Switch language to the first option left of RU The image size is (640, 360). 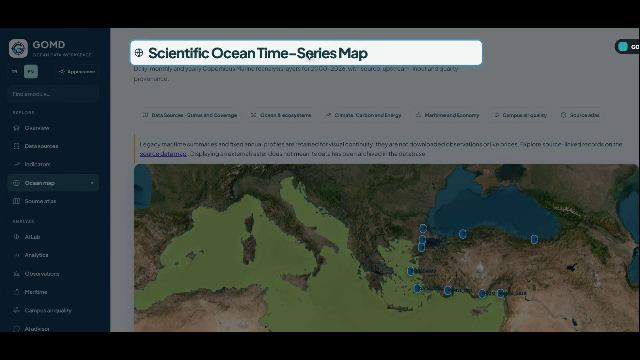pyautogui.click(x=15, y=71)
